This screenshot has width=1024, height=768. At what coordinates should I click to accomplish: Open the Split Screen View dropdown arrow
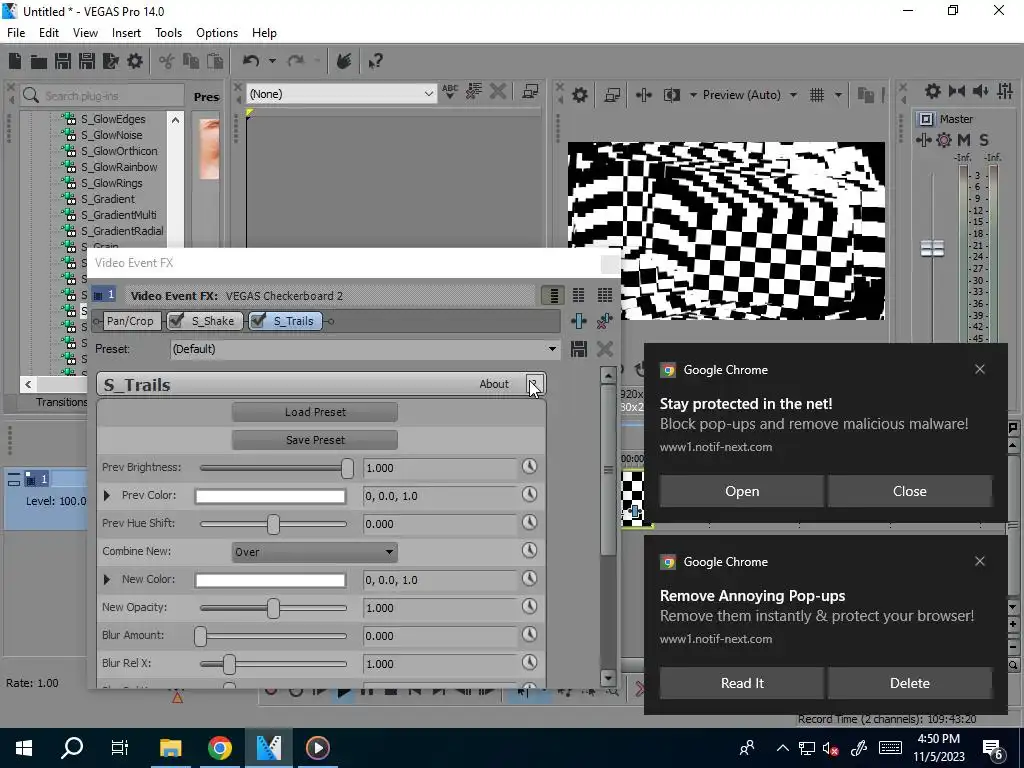[x=693, y=95]
